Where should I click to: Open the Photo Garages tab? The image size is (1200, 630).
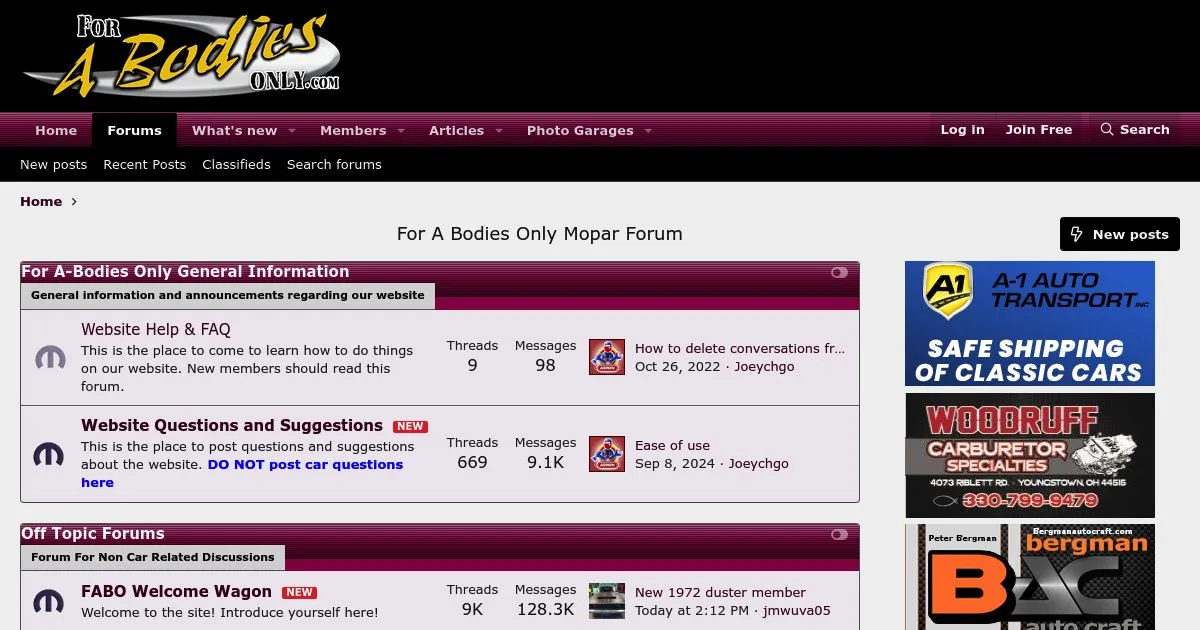click(x=580, y=130)
